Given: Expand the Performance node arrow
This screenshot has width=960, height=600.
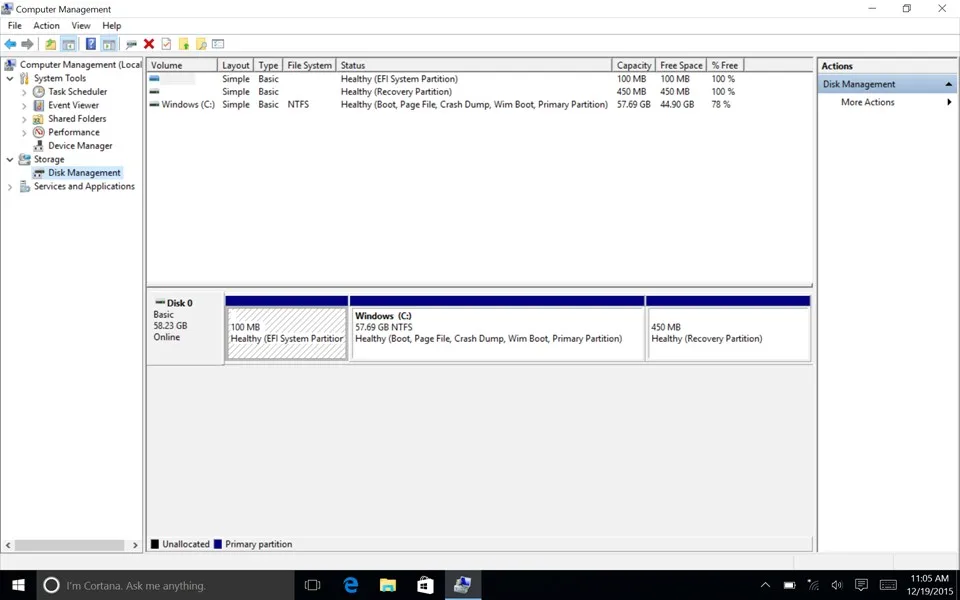Looking at the screenshot, I should (x=24, y=132).
